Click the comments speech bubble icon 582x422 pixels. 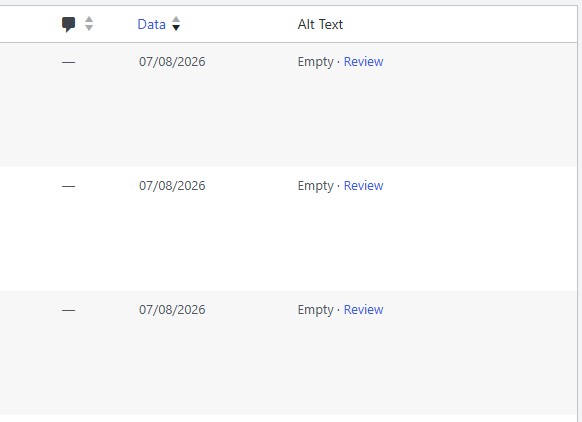[x=69, y=24]
